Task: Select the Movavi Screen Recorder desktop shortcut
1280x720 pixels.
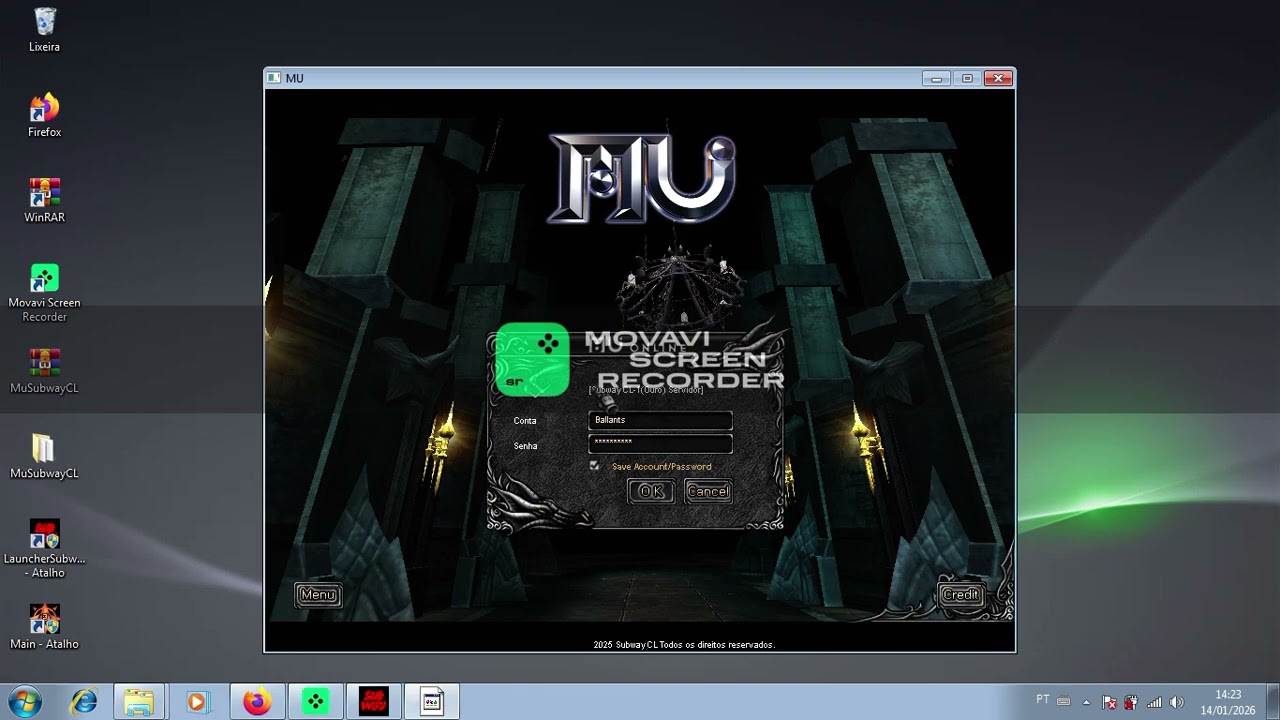Action: 45,292
